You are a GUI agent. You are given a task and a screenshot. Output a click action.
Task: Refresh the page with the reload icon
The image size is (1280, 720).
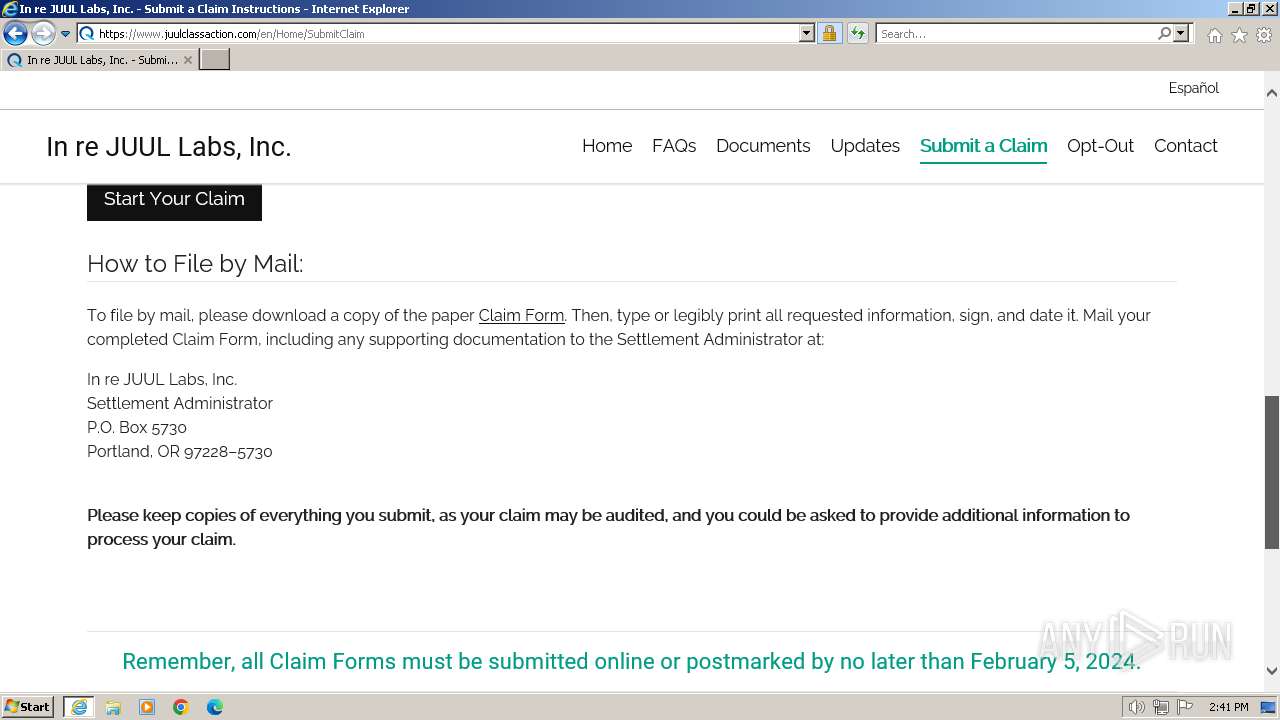[x=858, y=34]
